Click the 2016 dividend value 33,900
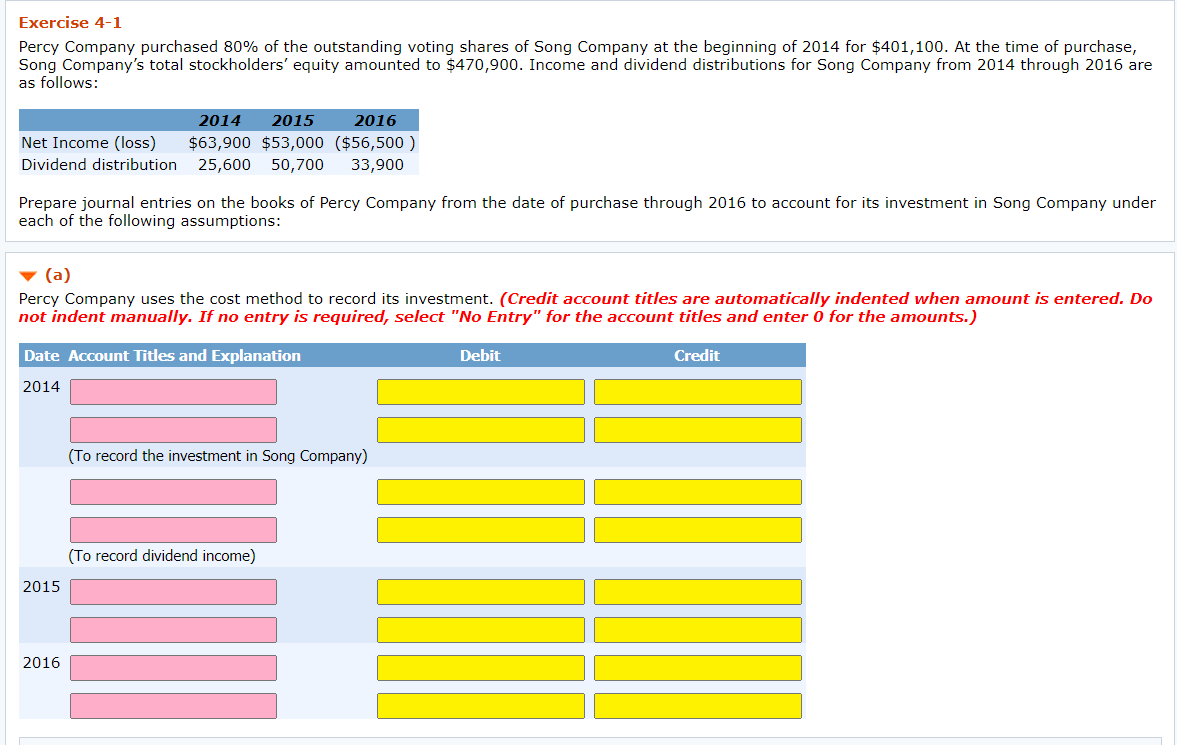Viewport: 1177px width, 745px height. click(377, 164)
